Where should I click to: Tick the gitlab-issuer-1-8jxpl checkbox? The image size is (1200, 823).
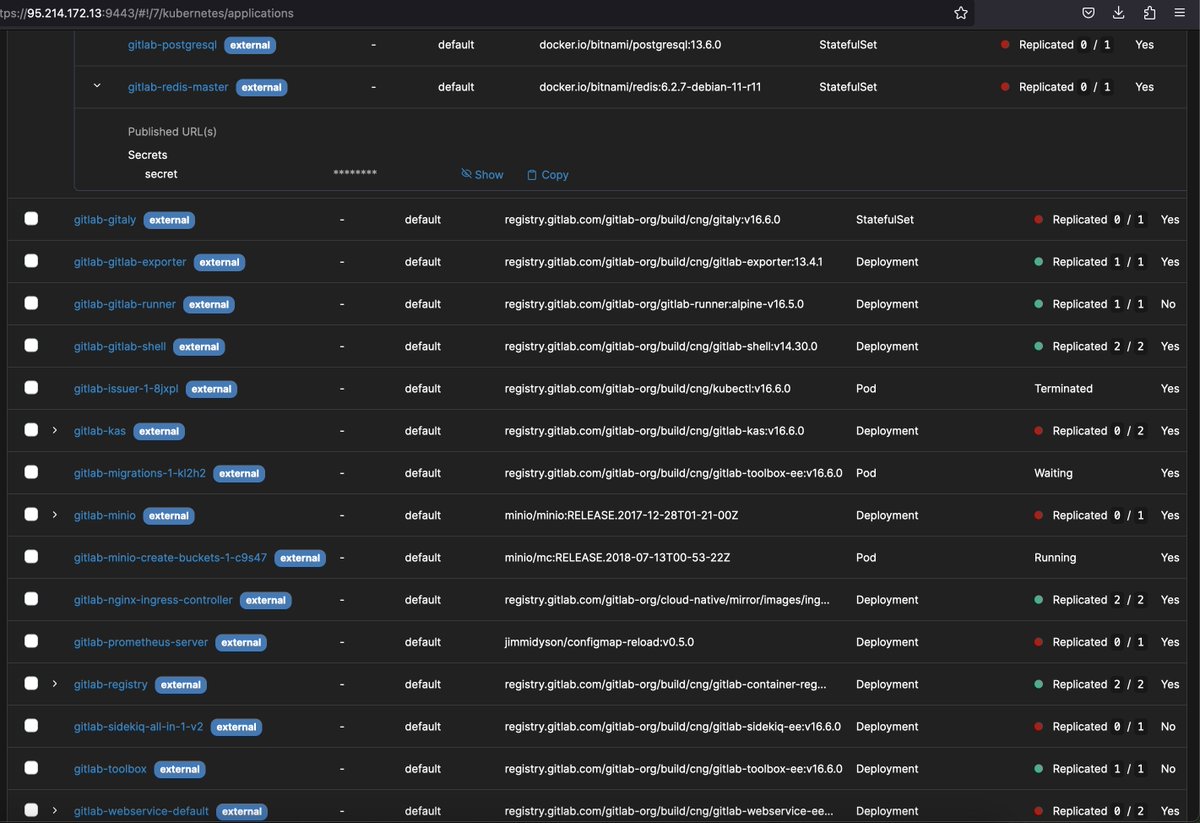(x=31, y=387)
